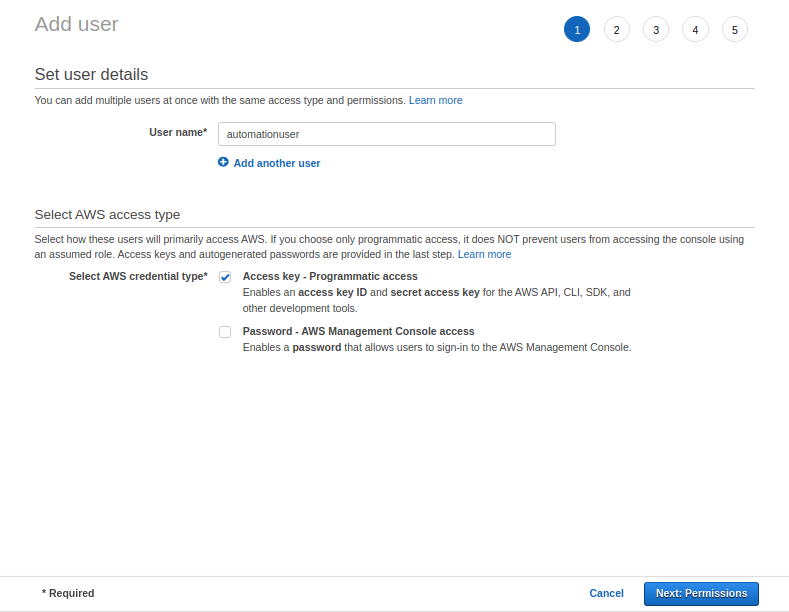Click step 5 circle at top right
Viewport: 789px width, 612px height.
[735, 29]
